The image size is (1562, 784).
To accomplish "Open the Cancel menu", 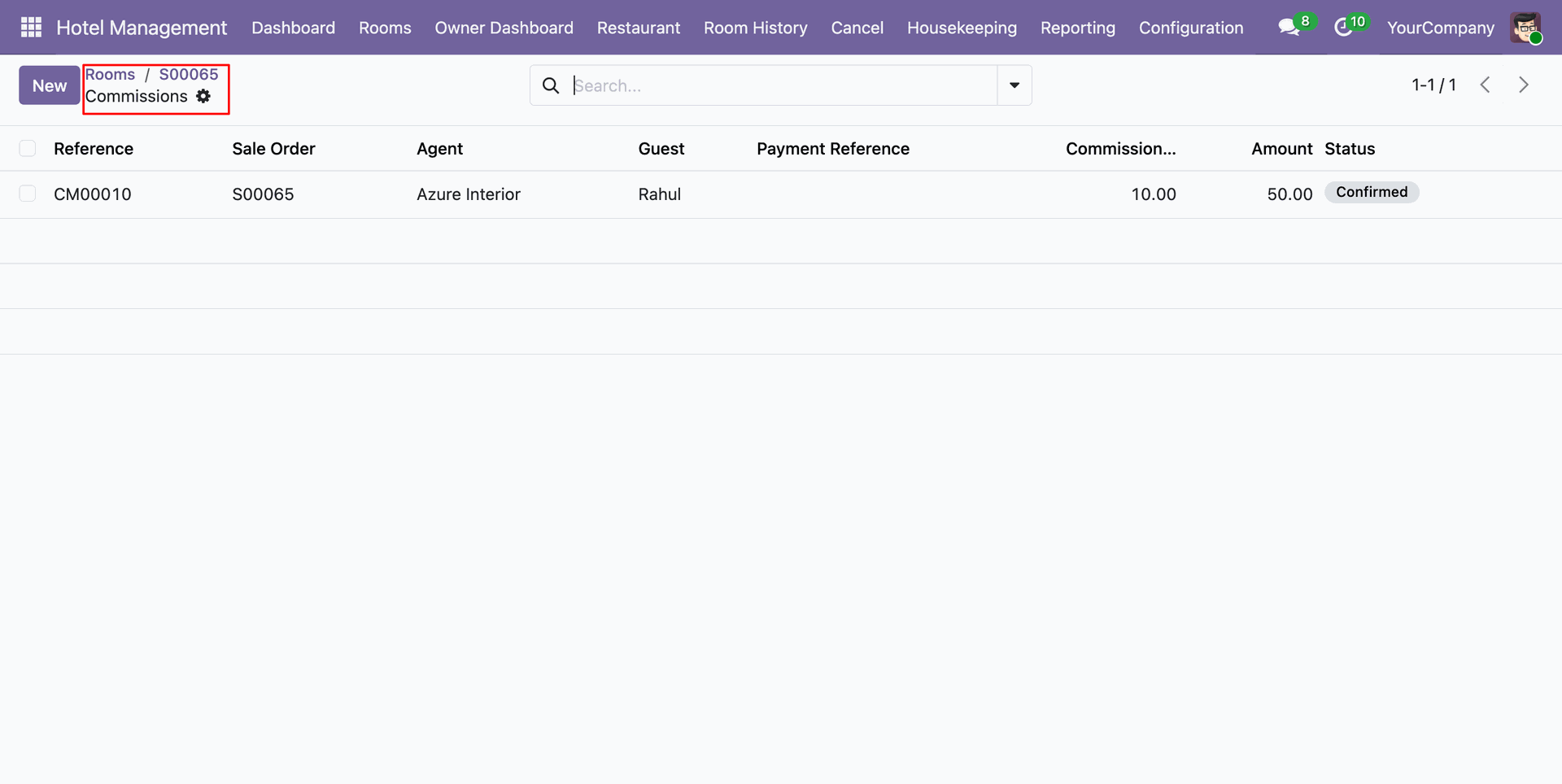I will click(857, 28).
